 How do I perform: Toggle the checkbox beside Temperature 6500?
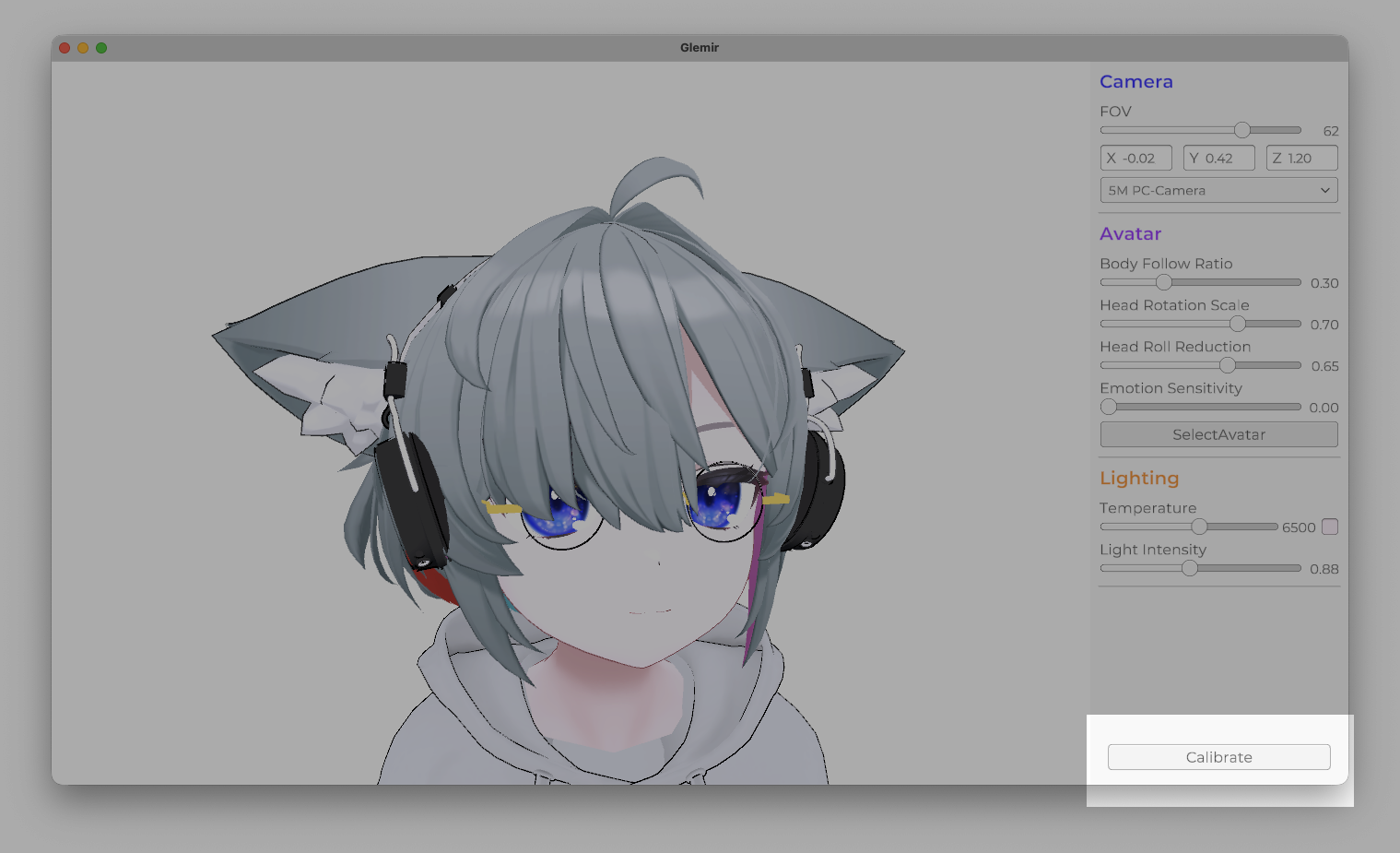tap(1330, 527)
